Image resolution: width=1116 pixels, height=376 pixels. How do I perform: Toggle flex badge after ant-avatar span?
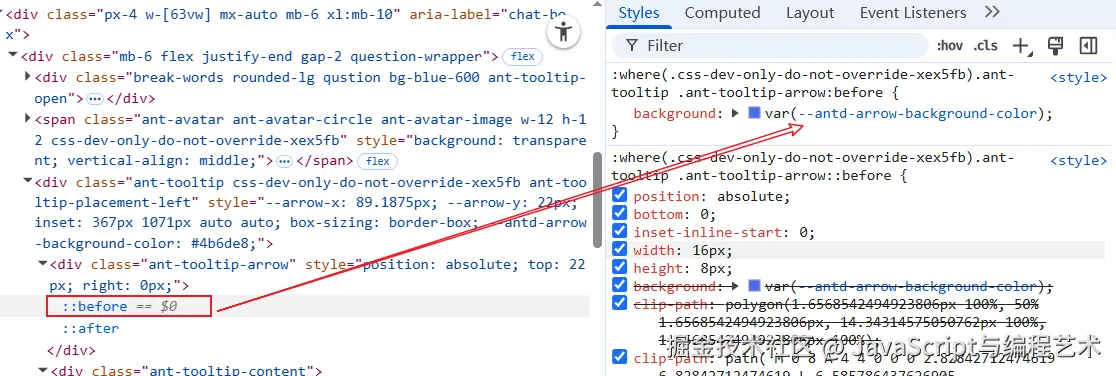(x=377, y=161)
